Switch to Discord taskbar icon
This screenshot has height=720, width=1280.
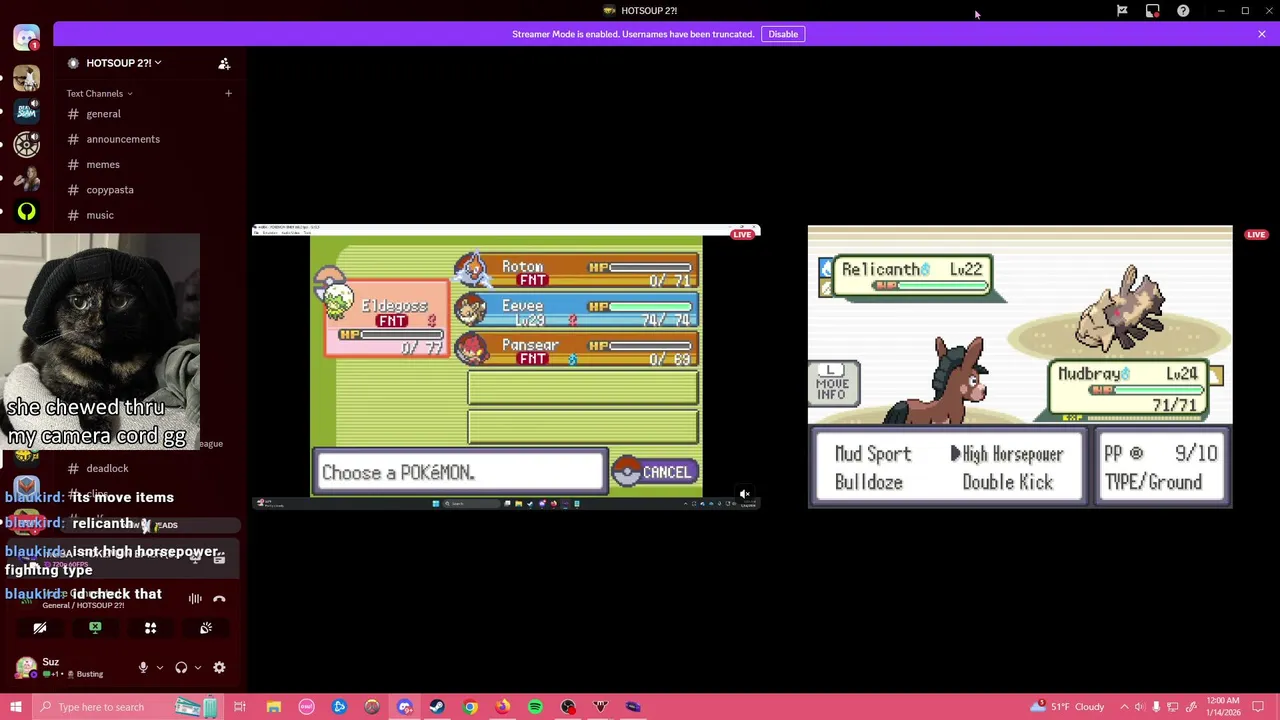click(405, 707)
